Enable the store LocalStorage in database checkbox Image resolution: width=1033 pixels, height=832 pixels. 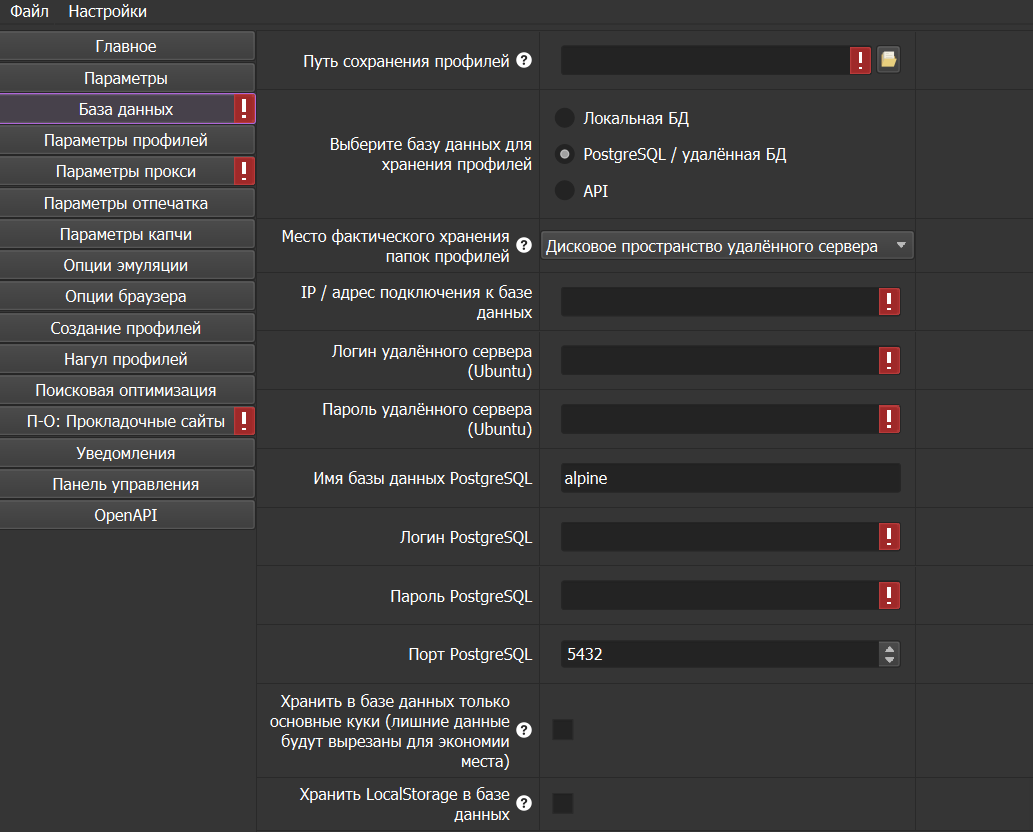point(563,803)
